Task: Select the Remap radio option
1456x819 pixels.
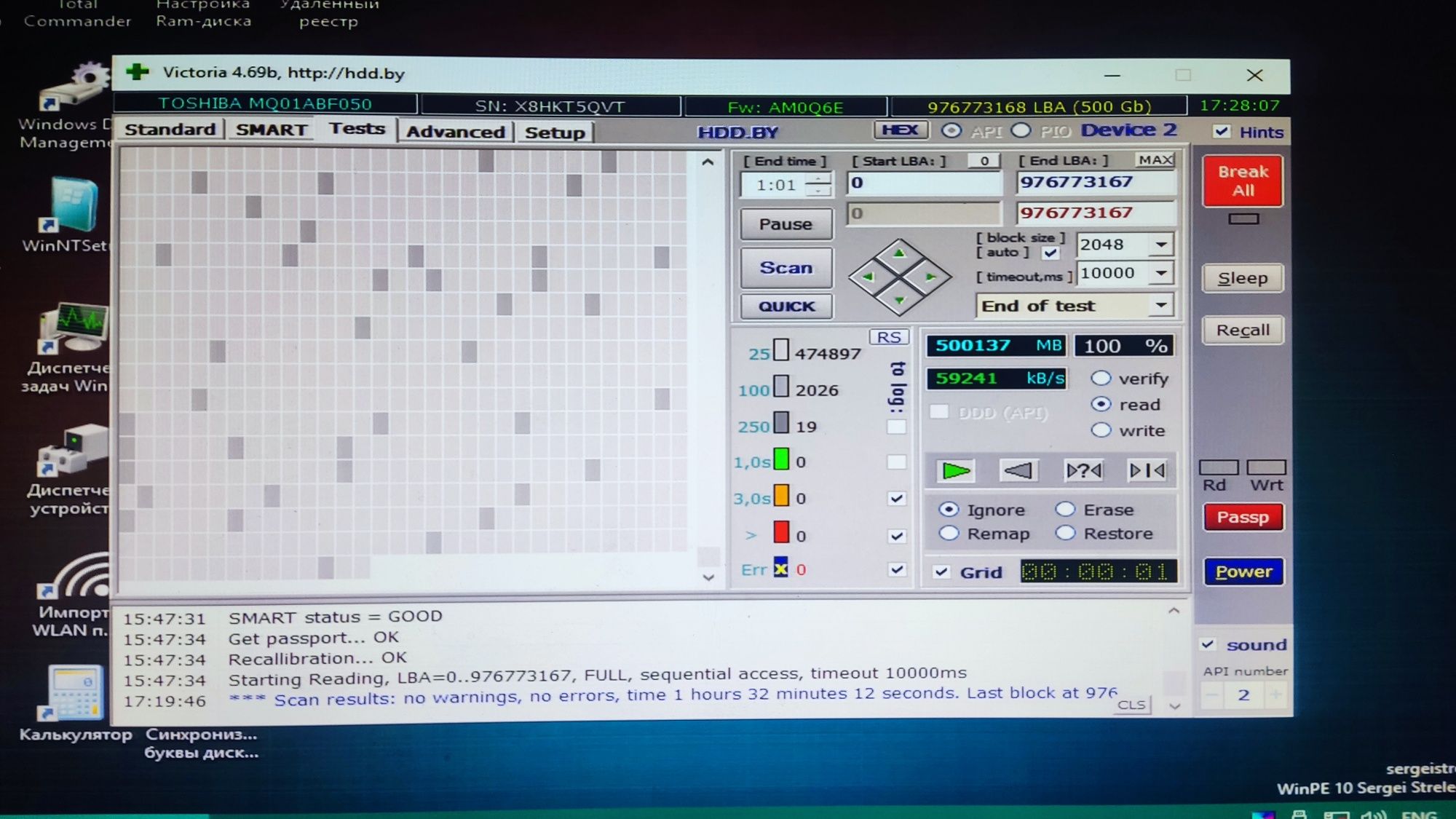Action: click(949, 534)
